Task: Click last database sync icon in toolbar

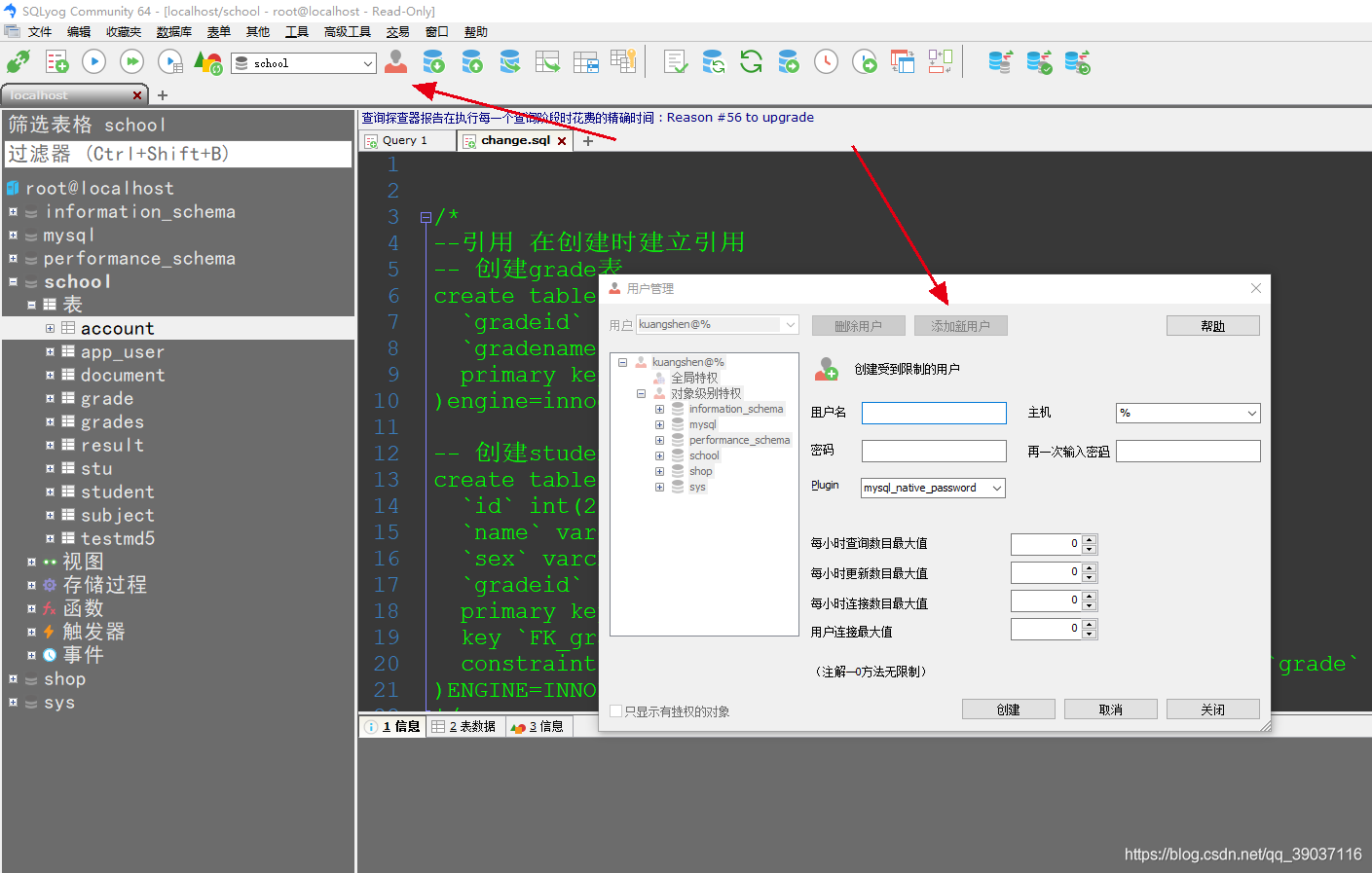Action: 1077,62
